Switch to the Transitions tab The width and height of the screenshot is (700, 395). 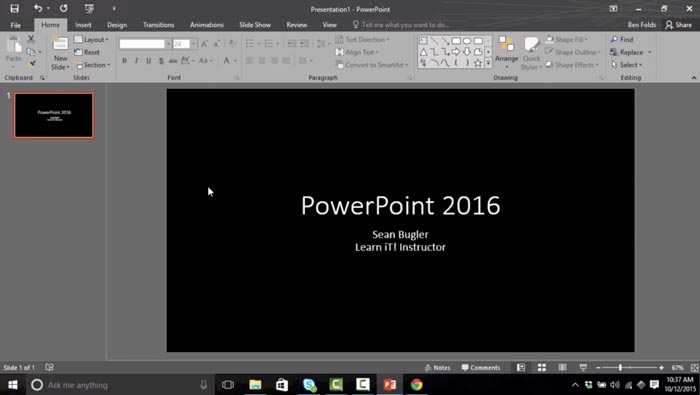coord(158,25)
